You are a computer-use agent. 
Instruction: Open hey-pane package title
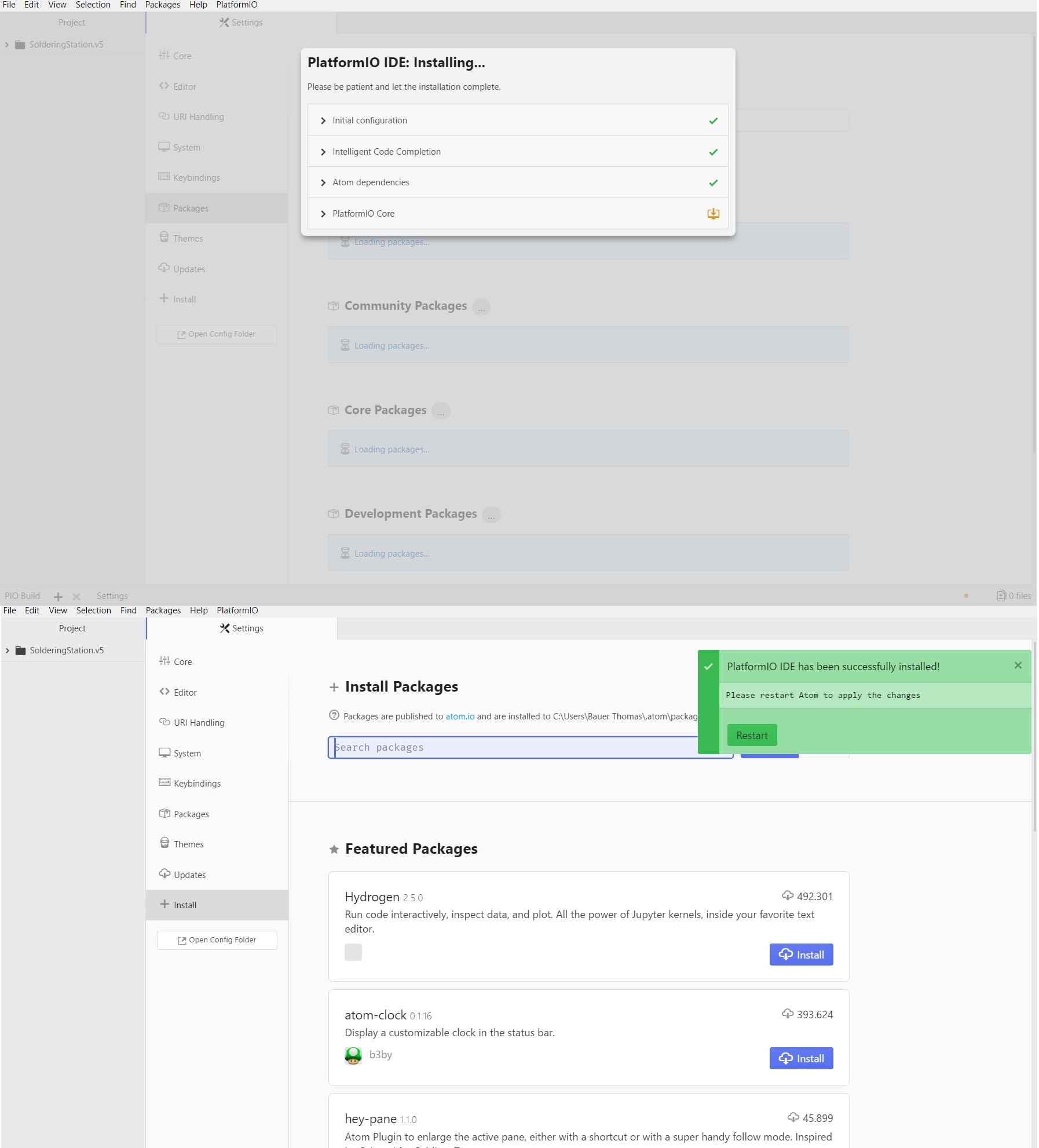pos(371,1118)
